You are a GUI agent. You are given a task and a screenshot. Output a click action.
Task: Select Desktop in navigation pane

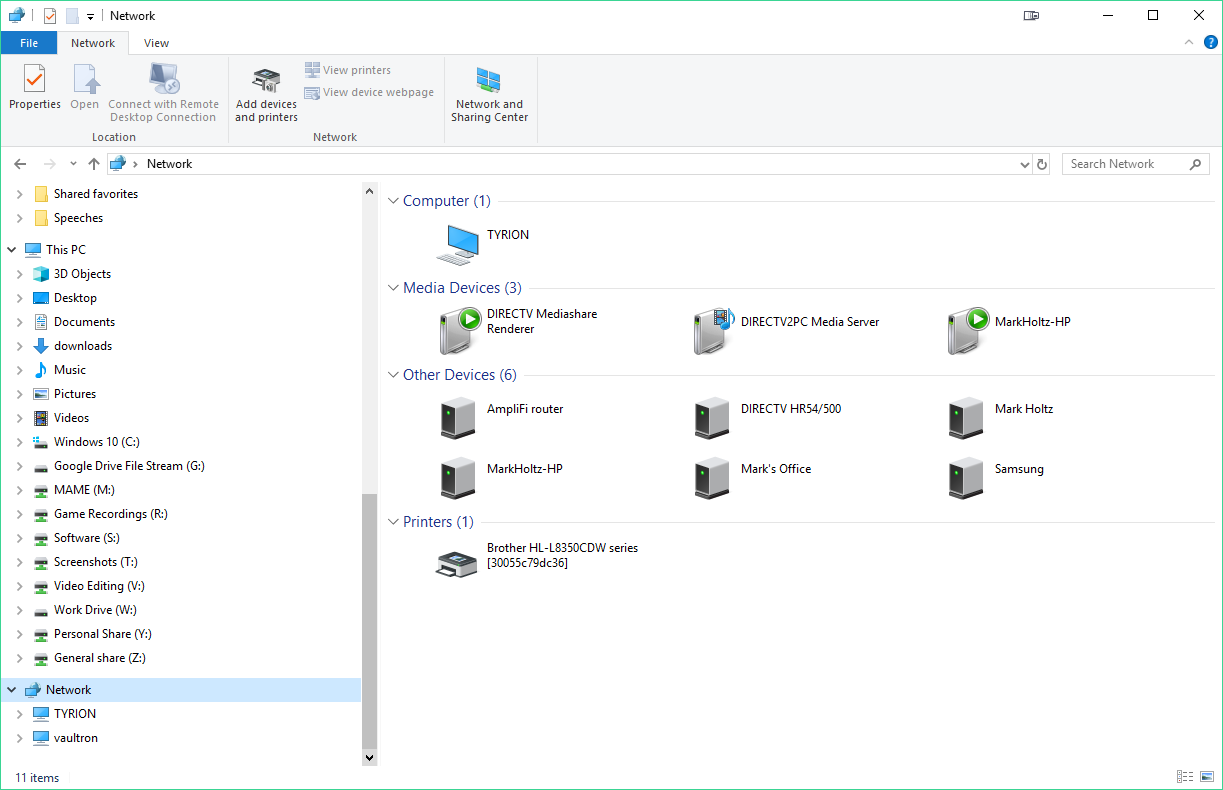click(75, 298)
